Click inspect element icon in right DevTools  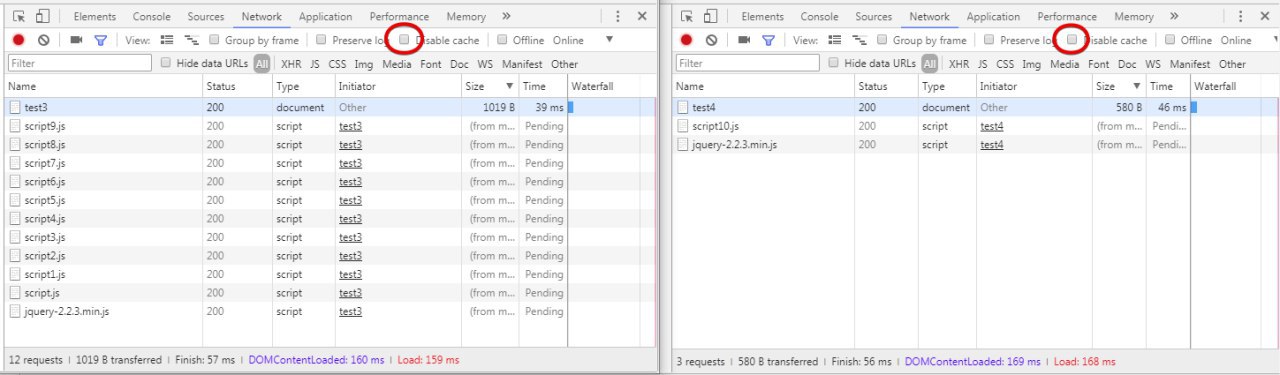tap(687, 16)
